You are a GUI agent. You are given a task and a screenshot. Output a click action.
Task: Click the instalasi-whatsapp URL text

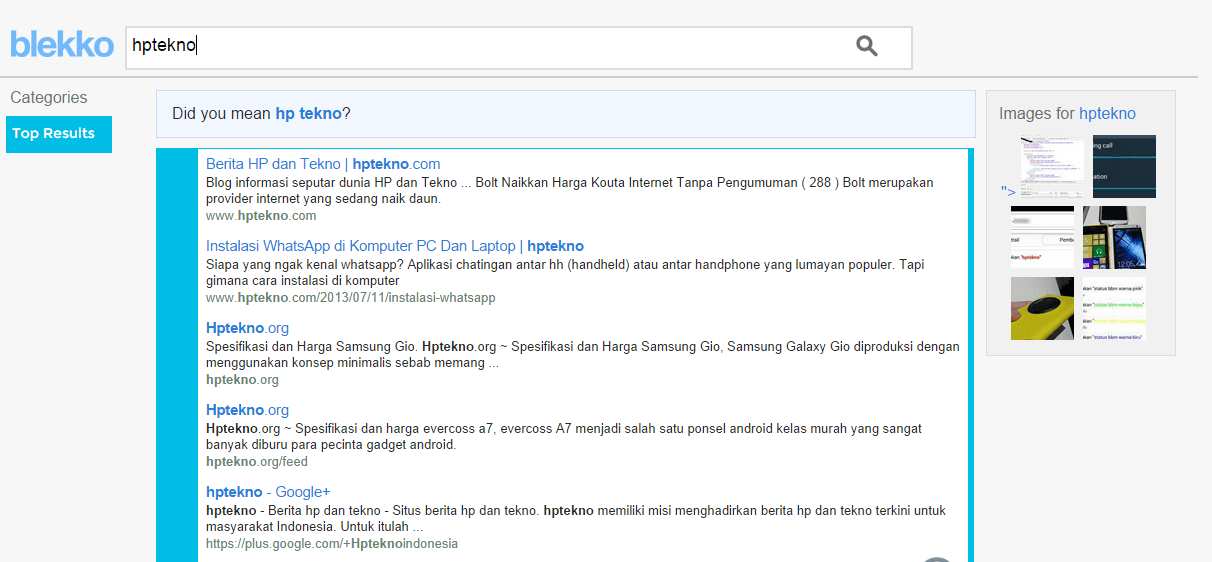[x=350, y=298]
